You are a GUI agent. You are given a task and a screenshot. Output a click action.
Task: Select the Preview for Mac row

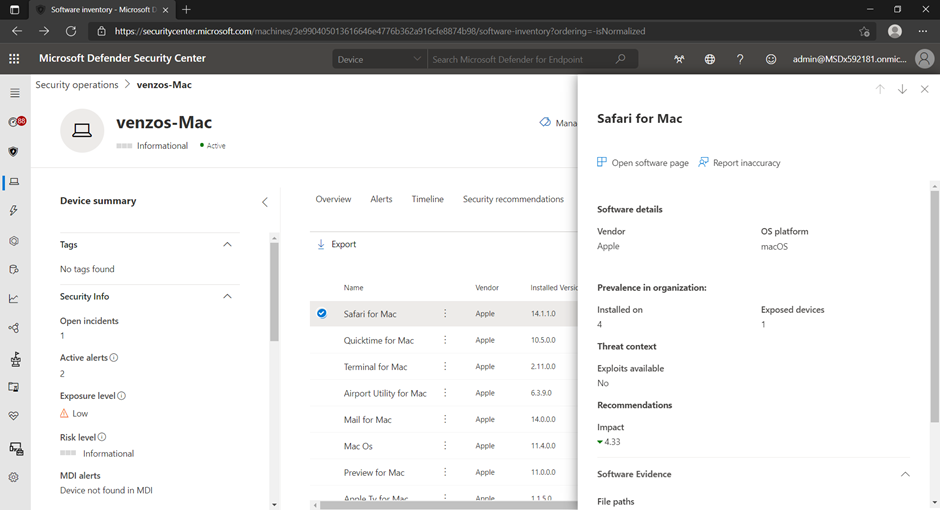tap(444, 472)
